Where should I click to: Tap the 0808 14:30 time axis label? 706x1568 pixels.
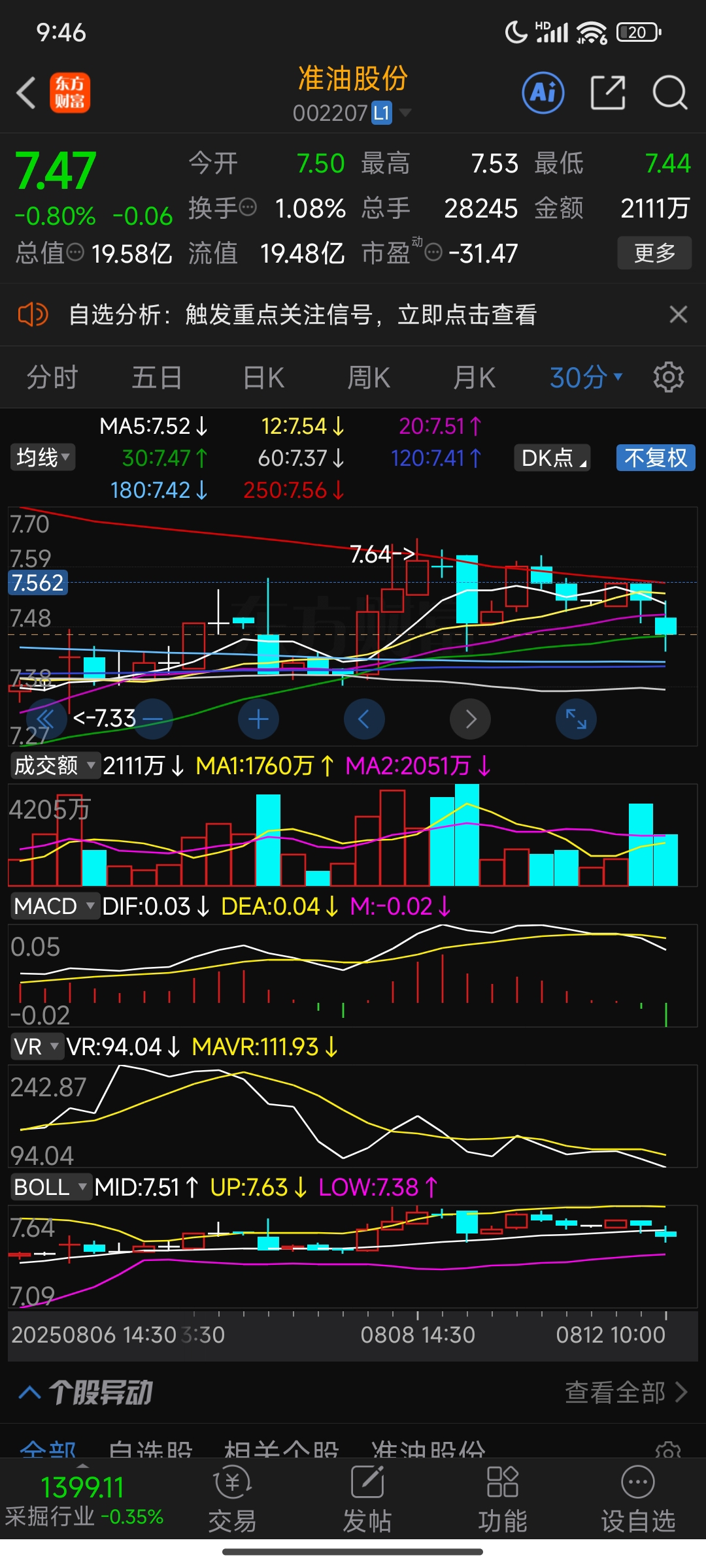[x=418, y=1335]
